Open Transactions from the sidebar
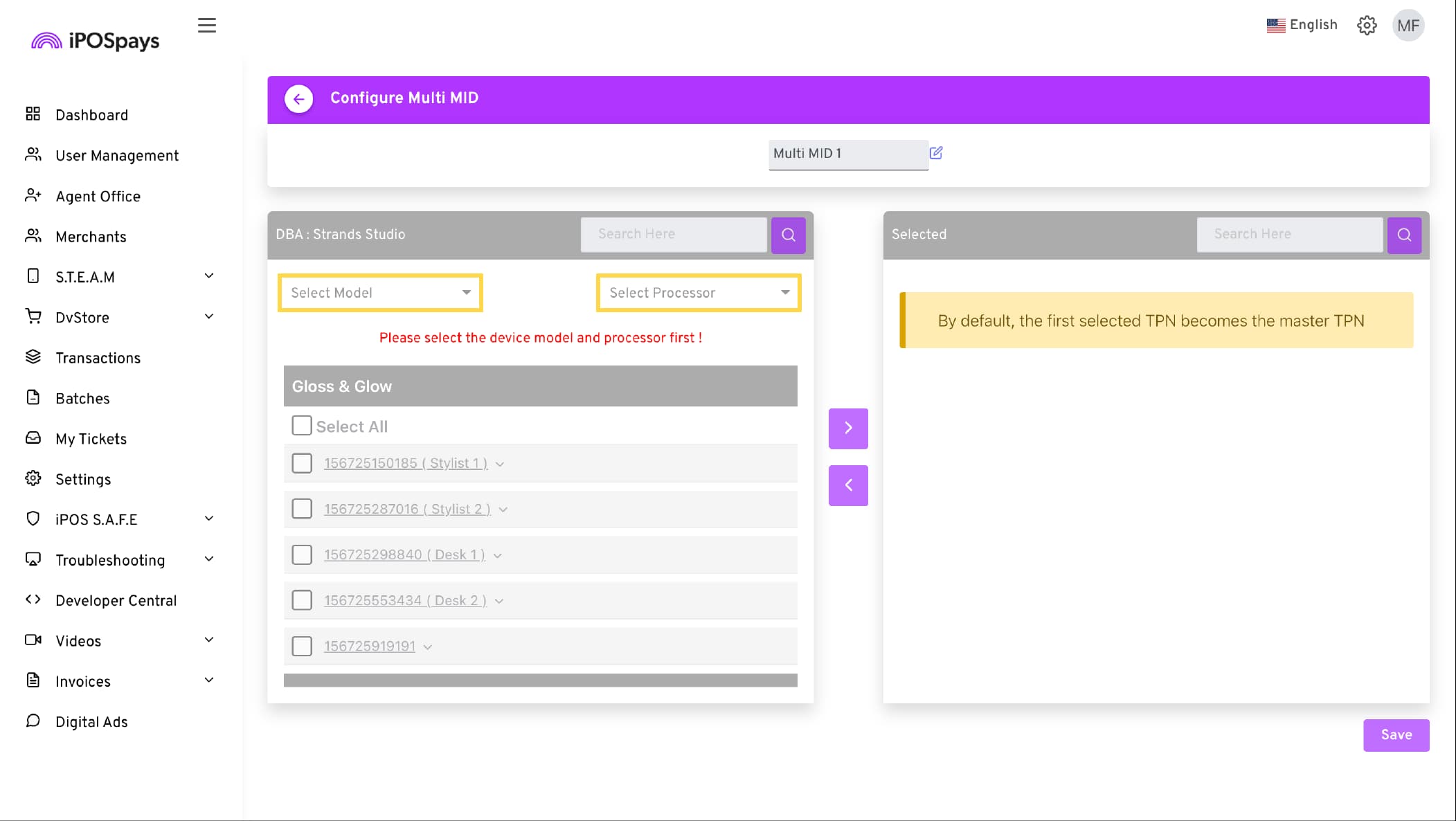The width and height of the screenshot is (1456, 821). 98,358
